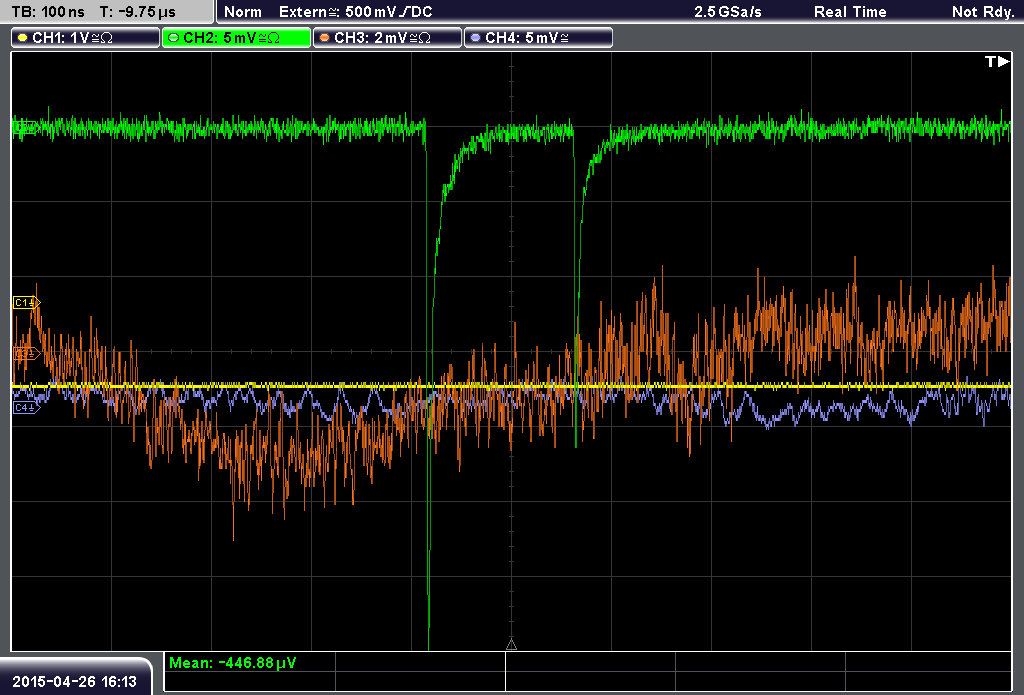Select the CH2: 5mV channel tab
Viewport: 1024px width, 695px height.
point(236,38)
